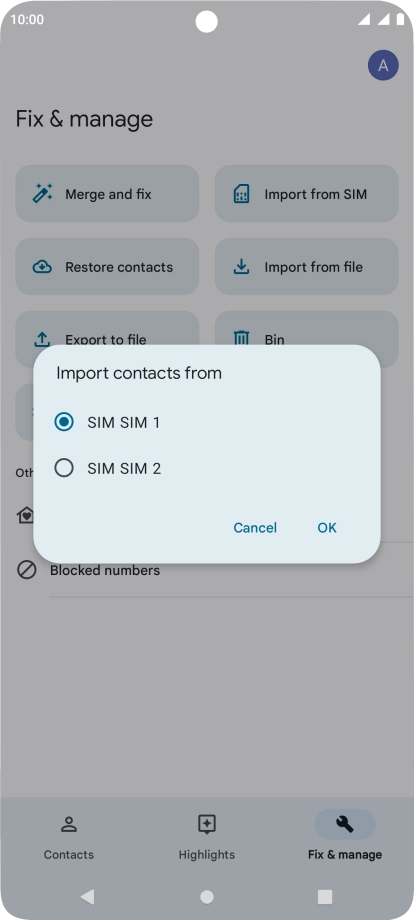Select the SIM SIM 1 radio button
The image size is (414, 920).
(x=64, y=422)
